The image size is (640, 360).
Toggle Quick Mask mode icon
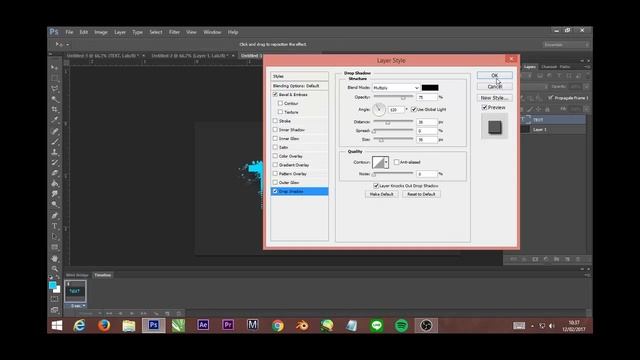tap(54, 299)
